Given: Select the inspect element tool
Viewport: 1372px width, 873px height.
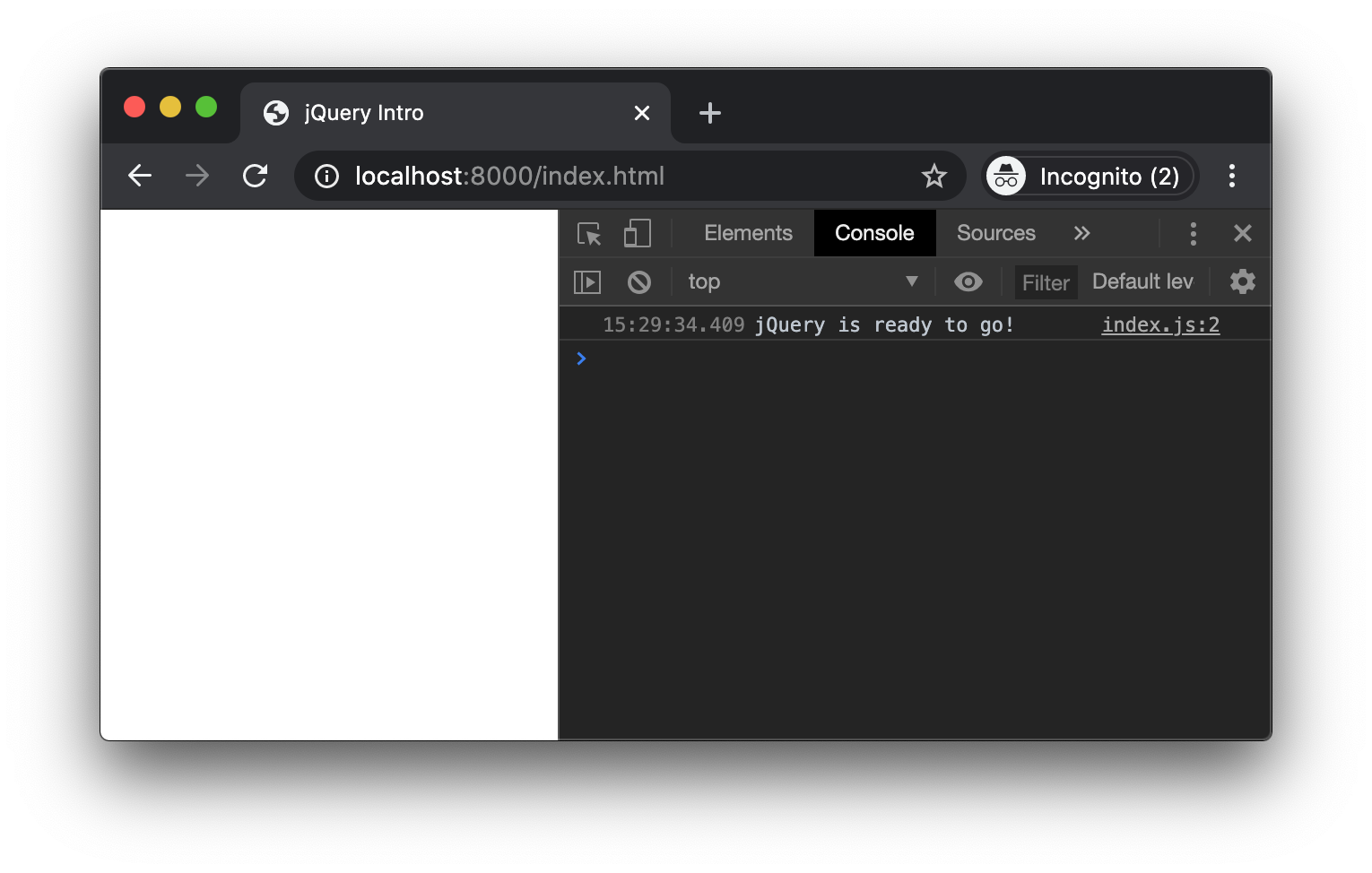Looking at the screenshot, I should point(588,233).
